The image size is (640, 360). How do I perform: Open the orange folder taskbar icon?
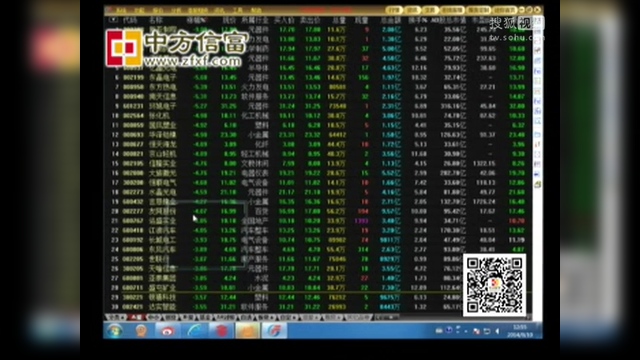[247, 330]
